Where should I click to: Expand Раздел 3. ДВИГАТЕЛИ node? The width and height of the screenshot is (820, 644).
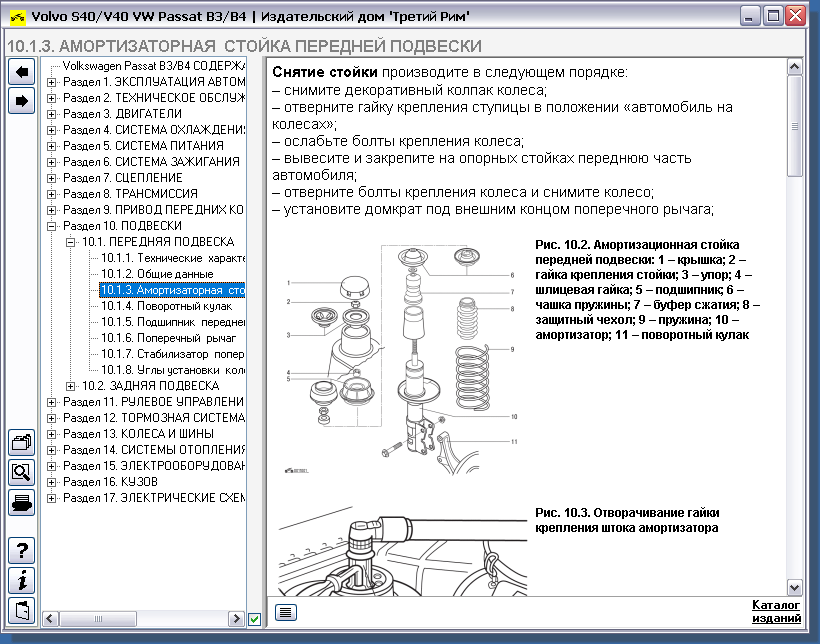51,114
